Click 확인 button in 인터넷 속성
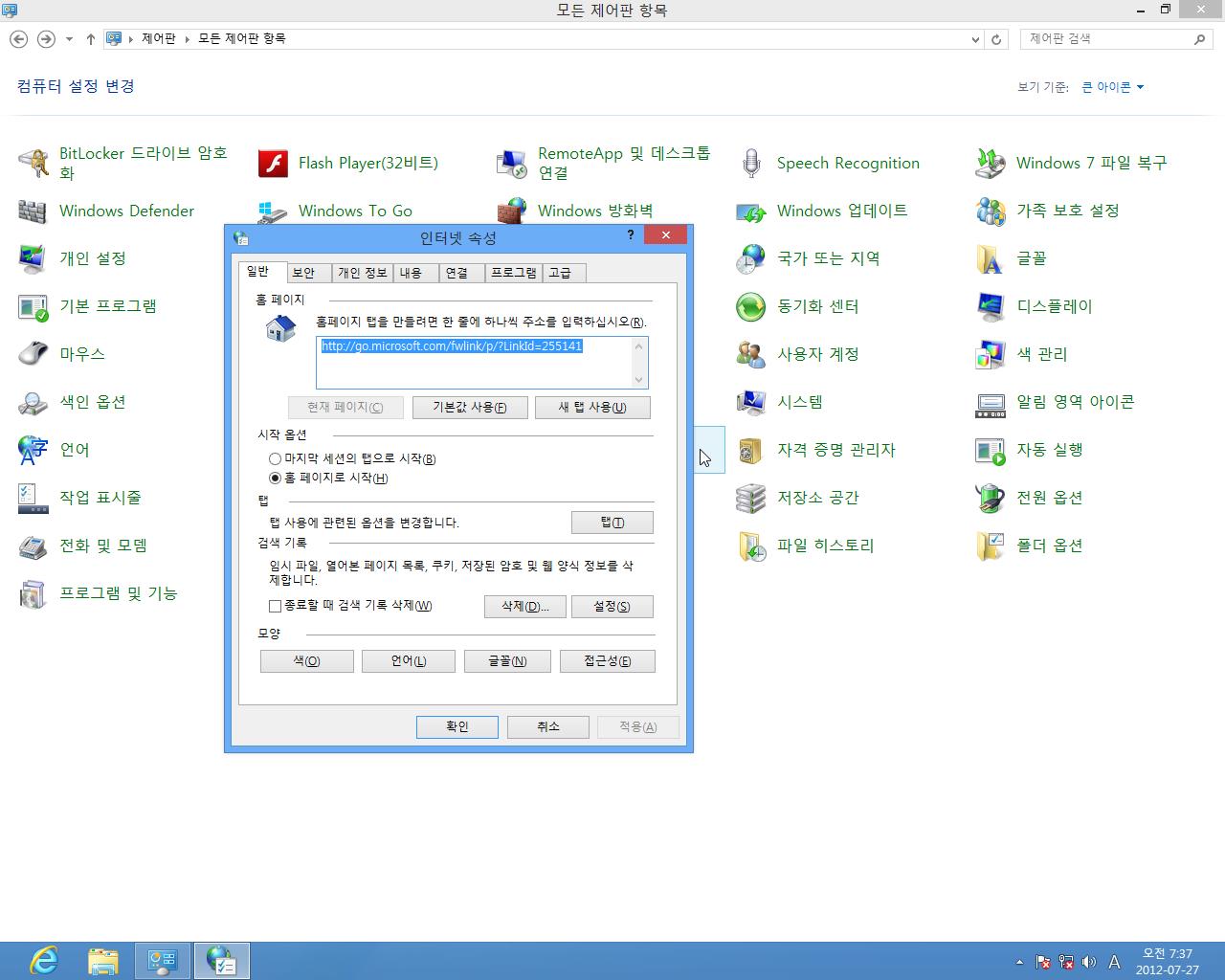The height and width of the screenshot is (980, 1225). (x=457, y=727)
